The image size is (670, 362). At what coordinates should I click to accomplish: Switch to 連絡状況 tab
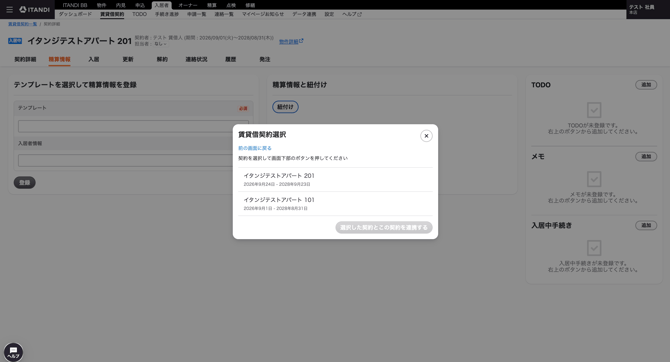point(196,59)
